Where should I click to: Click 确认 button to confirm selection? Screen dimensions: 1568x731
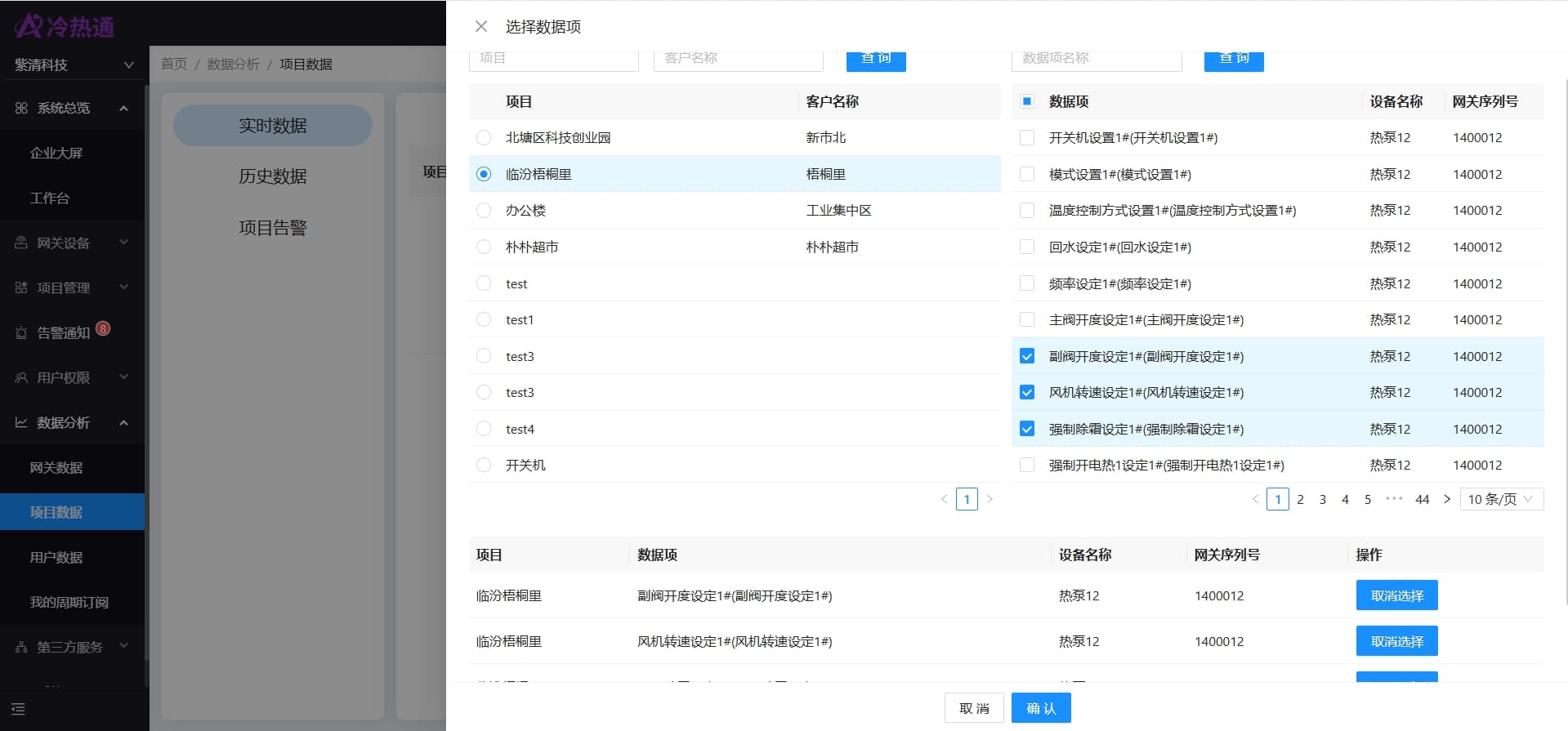1041,708
